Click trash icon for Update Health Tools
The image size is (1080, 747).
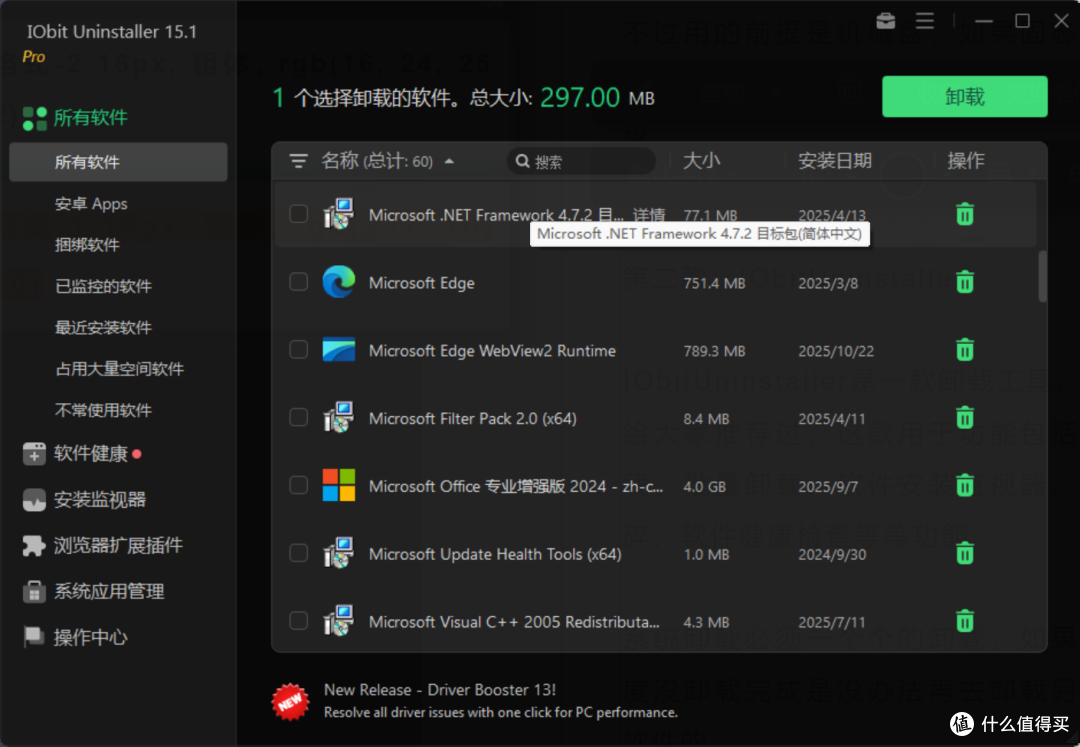(x=965, y=553)
